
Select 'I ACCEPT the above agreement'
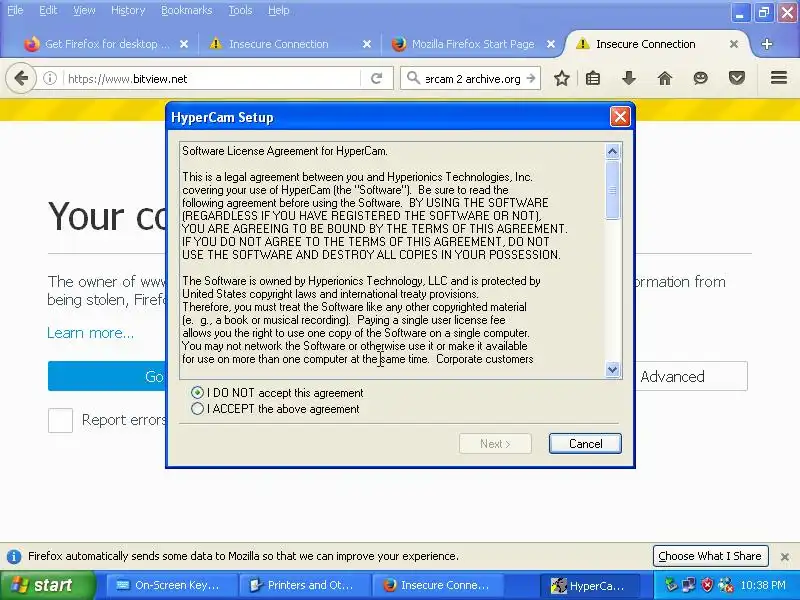197,409
